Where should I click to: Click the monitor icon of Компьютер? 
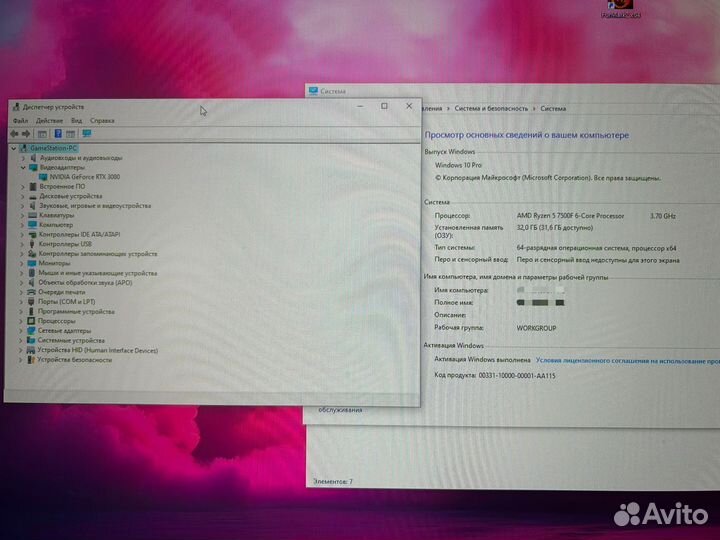32,225
